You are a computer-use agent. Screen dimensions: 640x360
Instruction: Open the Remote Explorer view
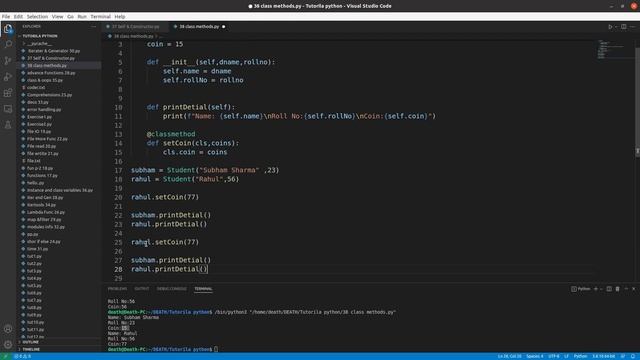pos(8,109)
